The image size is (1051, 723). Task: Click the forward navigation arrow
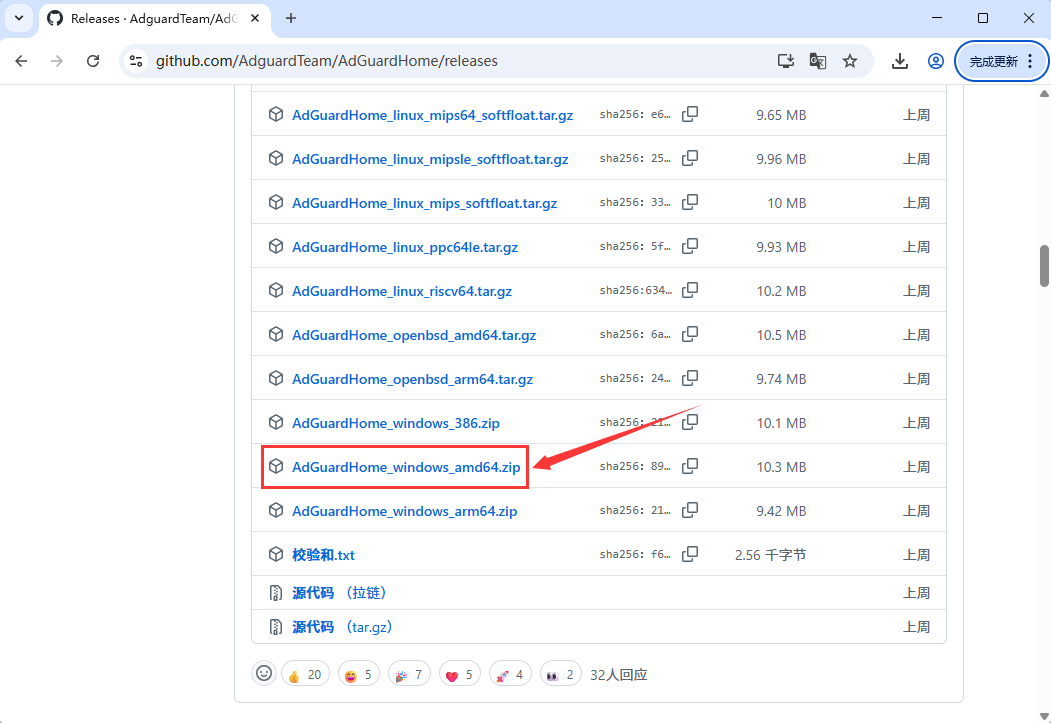57,61
